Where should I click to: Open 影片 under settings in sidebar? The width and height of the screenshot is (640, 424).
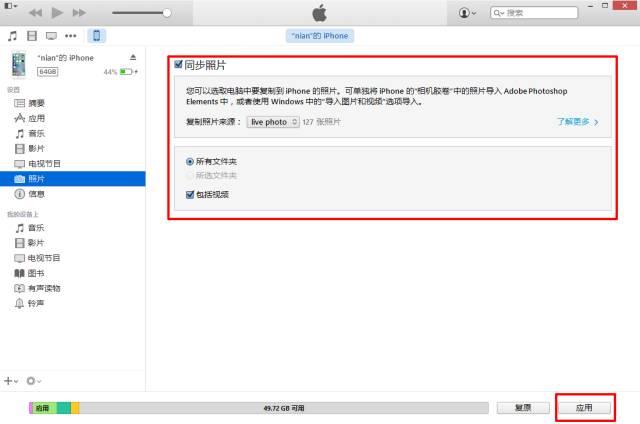pyautogui.click(x=36, y=149)
